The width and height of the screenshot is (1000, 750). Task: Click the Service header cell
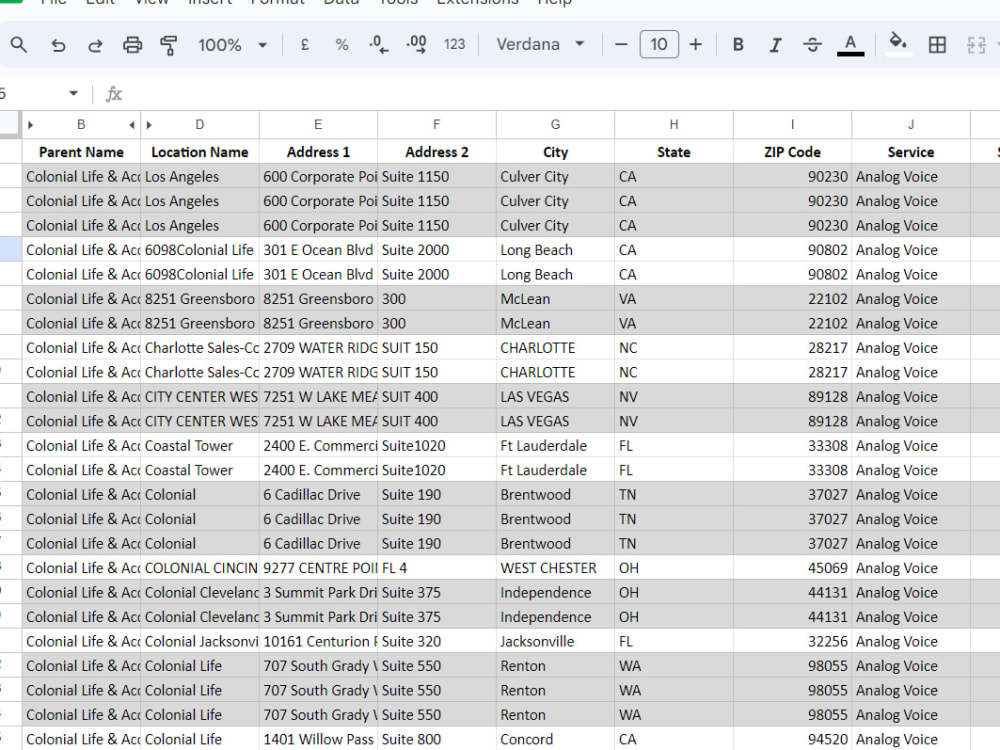(x=911, y=152)
